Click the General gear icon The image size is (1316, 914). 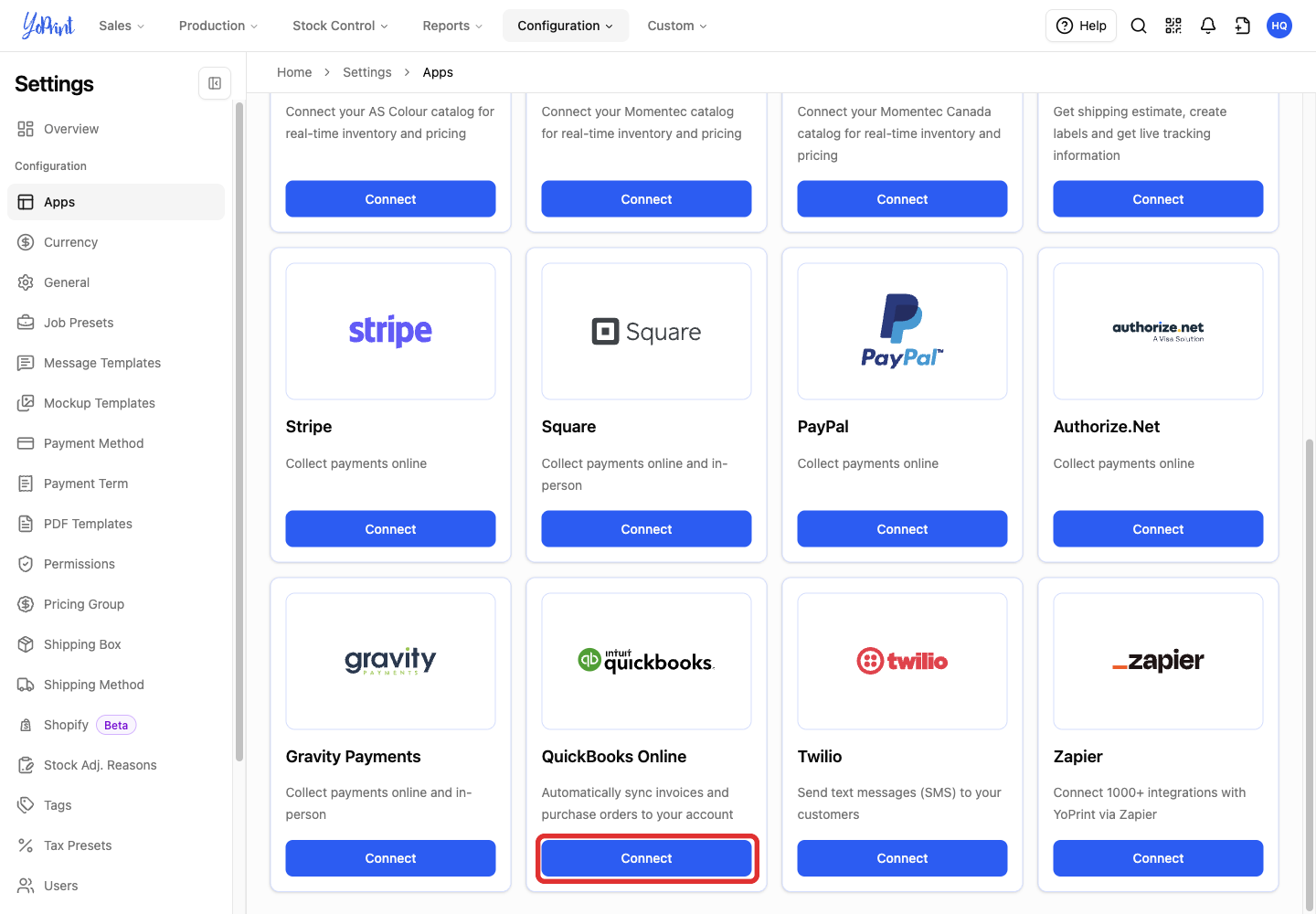[x=26, y=282]
